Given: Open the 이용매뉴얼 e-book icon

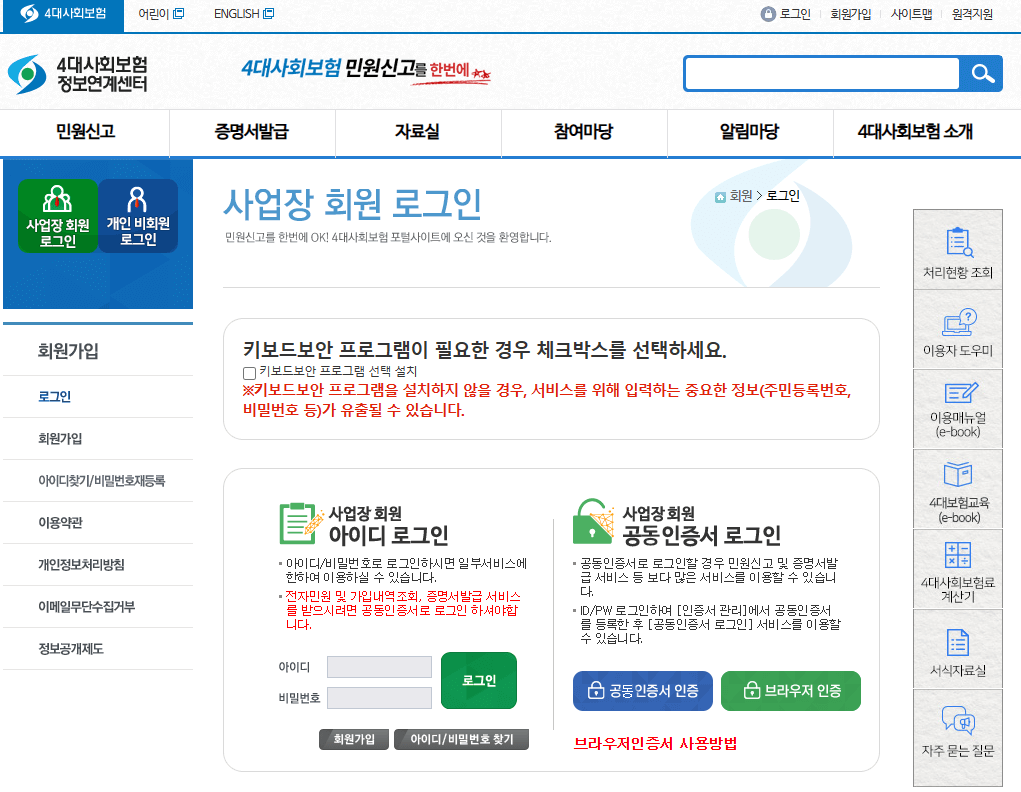Looking at the screenshot, I should (x=957, y=408).
